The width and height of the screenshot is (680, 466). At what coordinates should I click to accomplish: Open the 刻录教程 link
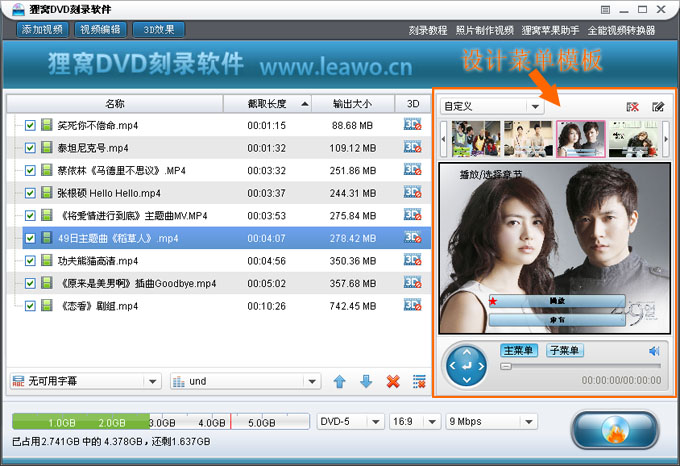pyautogui.click(x=427, y=30)
